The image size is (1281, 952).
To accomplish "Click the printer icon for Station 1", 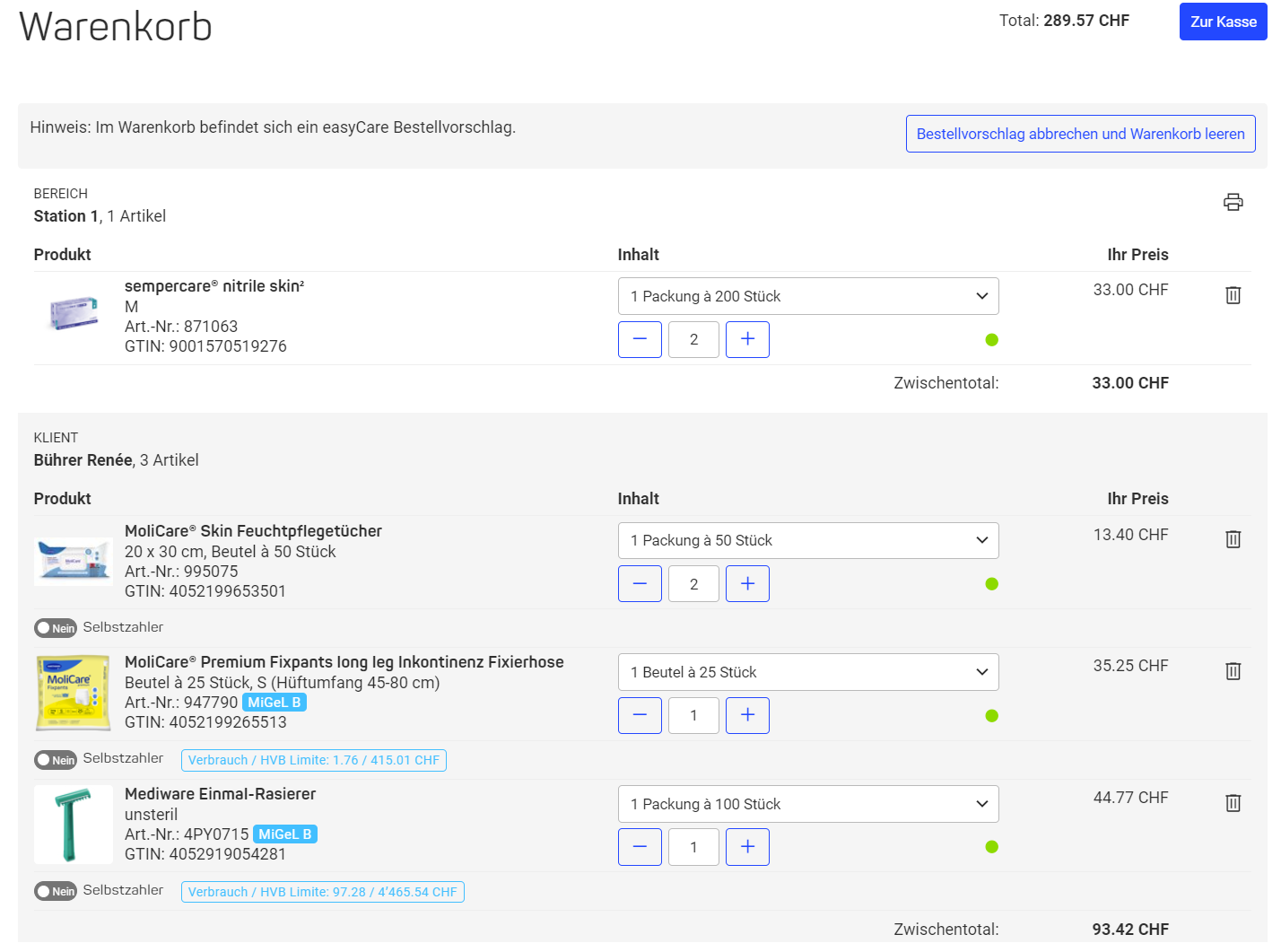I will 1233,202.
